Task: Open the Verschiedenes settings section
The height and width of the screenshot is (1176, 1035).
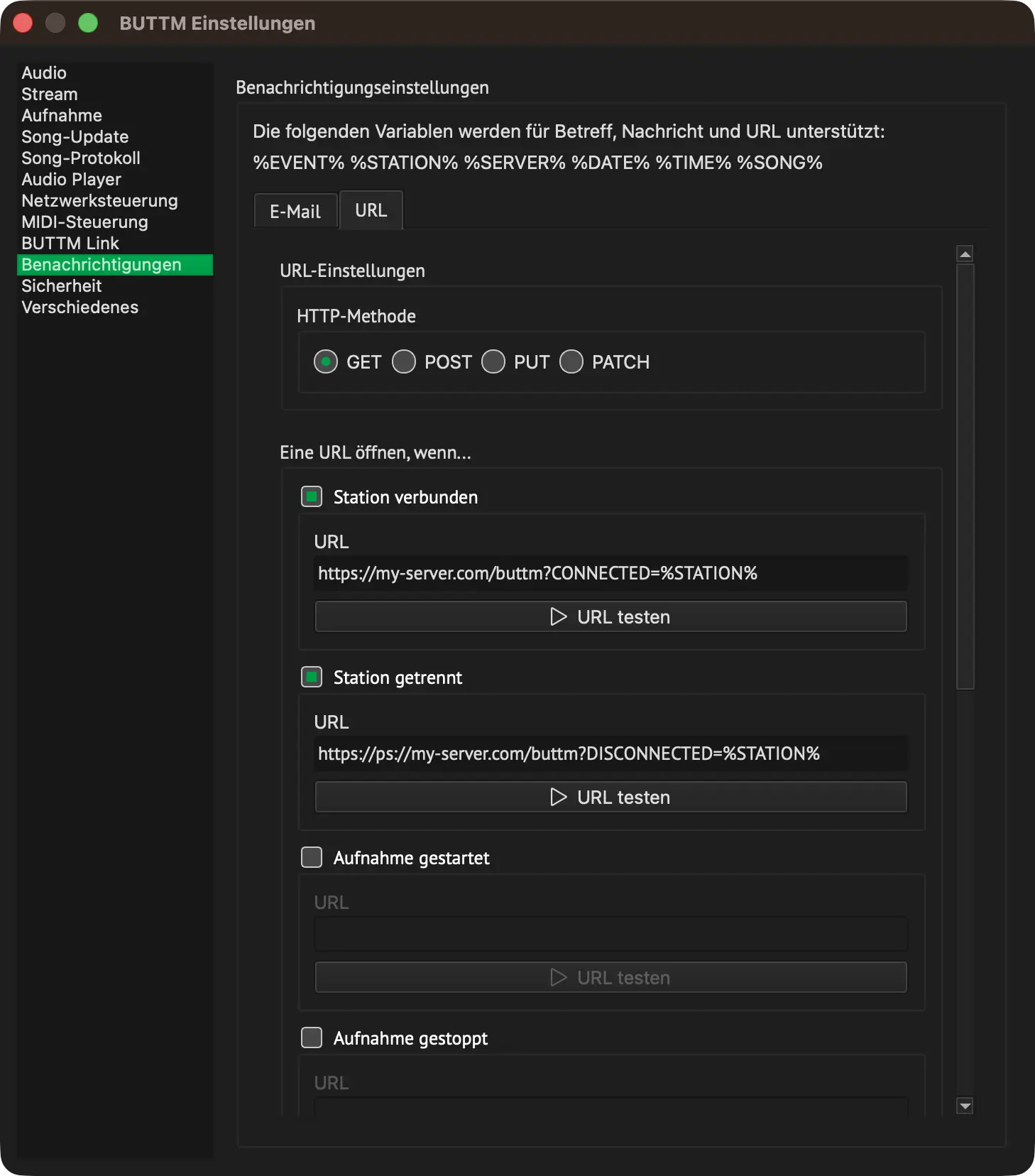Action: (x=115, y=307)
